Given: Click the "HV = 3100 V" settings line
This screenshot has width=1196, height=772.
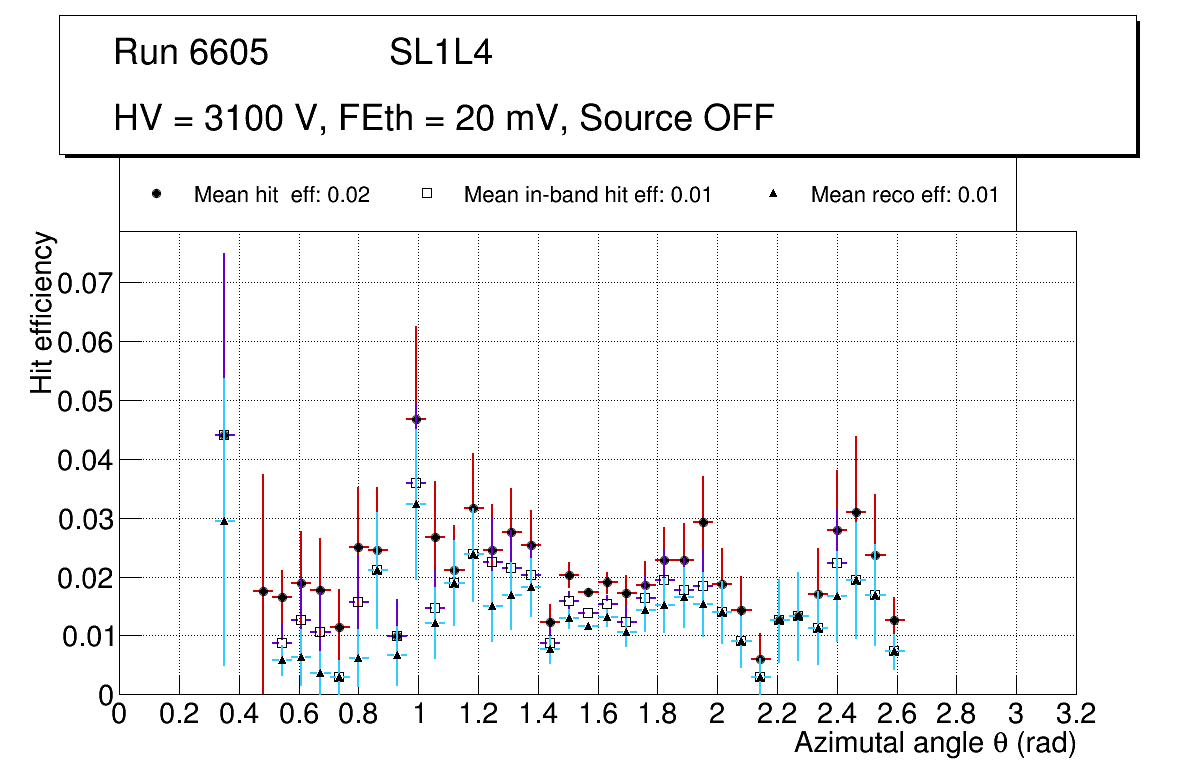Looking at the screenshot, I should click(x=444, y=118).
